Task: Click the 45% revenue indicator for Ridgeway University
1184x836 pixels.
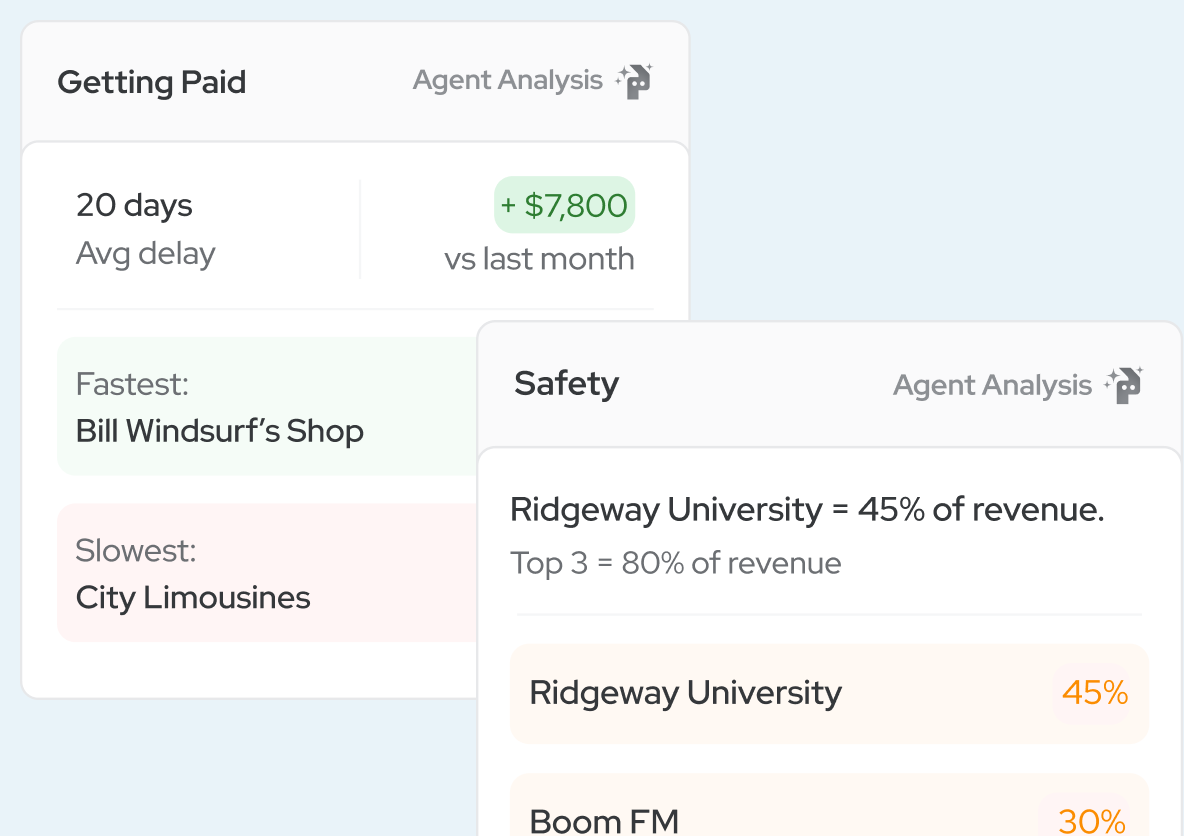Action: (x=1094, y=693)
